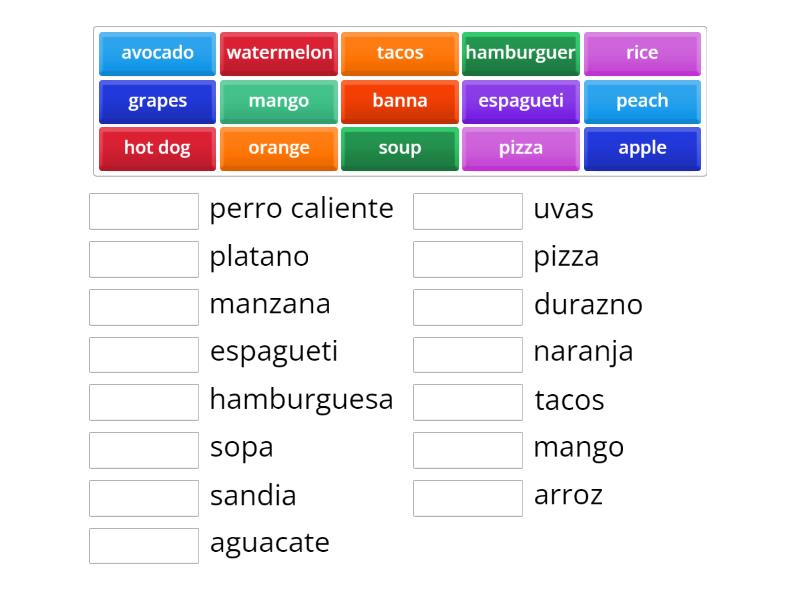Click the orange word tile

(278, 147)
